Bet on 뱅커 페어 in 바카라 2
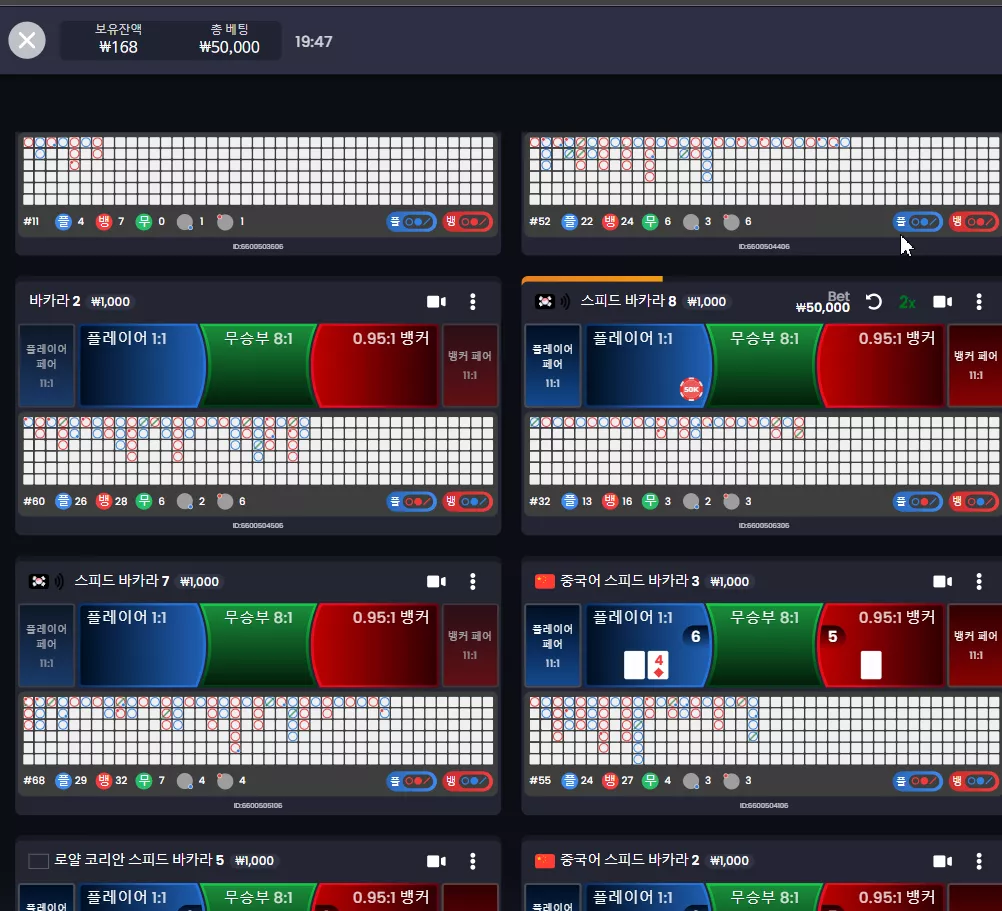The image size is (1002, 911). pos(470,365)
